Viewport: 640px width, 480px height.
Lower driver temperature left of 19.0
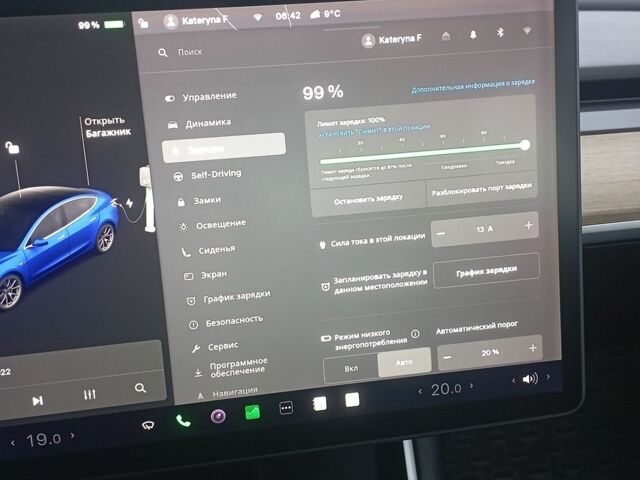click(13, 443)
